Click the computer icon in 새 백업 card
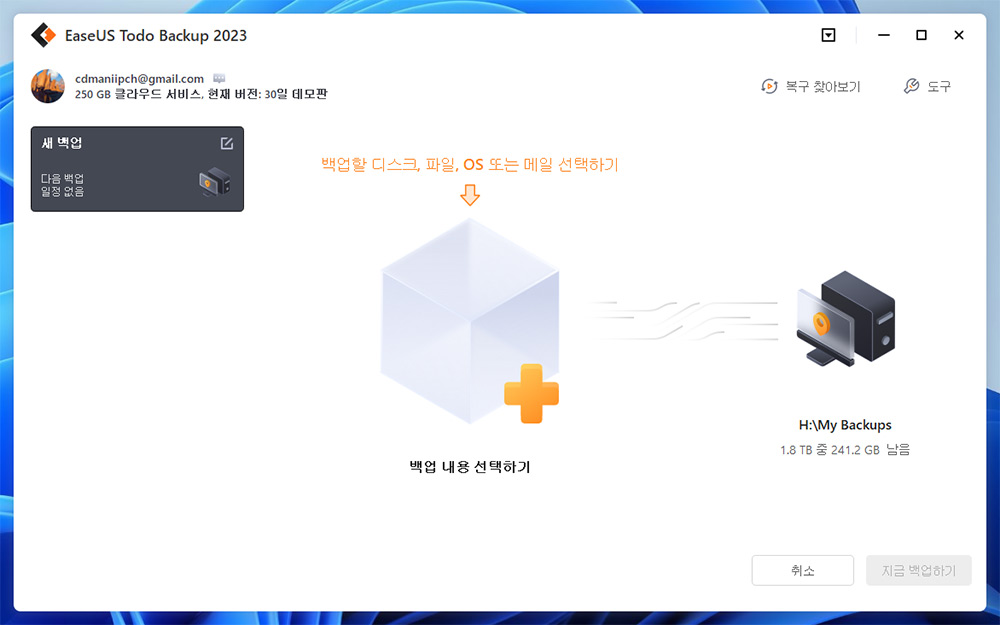The image size is (1000, 625). 214,182
